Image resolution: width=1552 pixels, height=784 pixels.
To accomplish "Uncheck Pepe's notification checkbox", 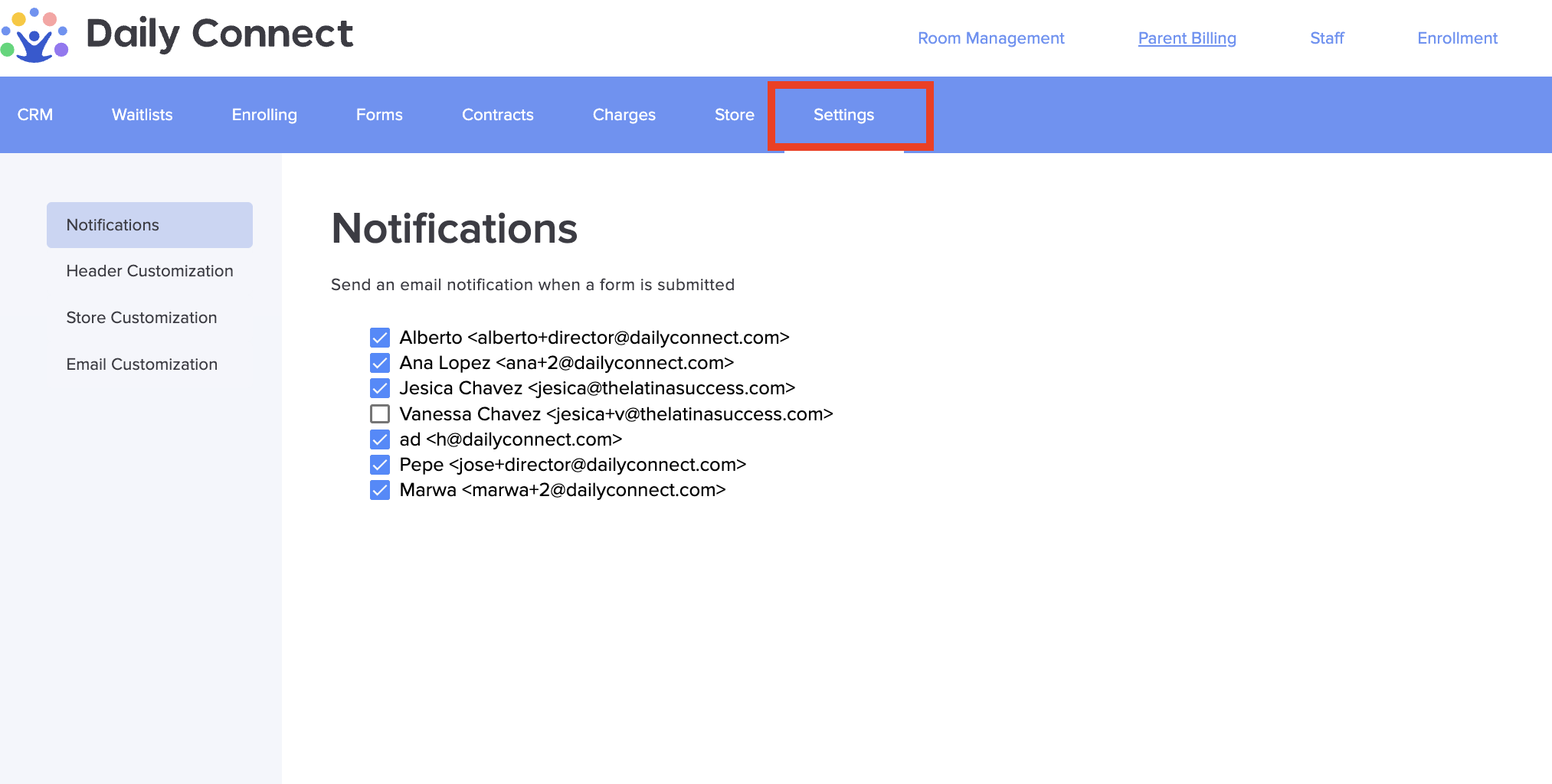I will 380,465.
